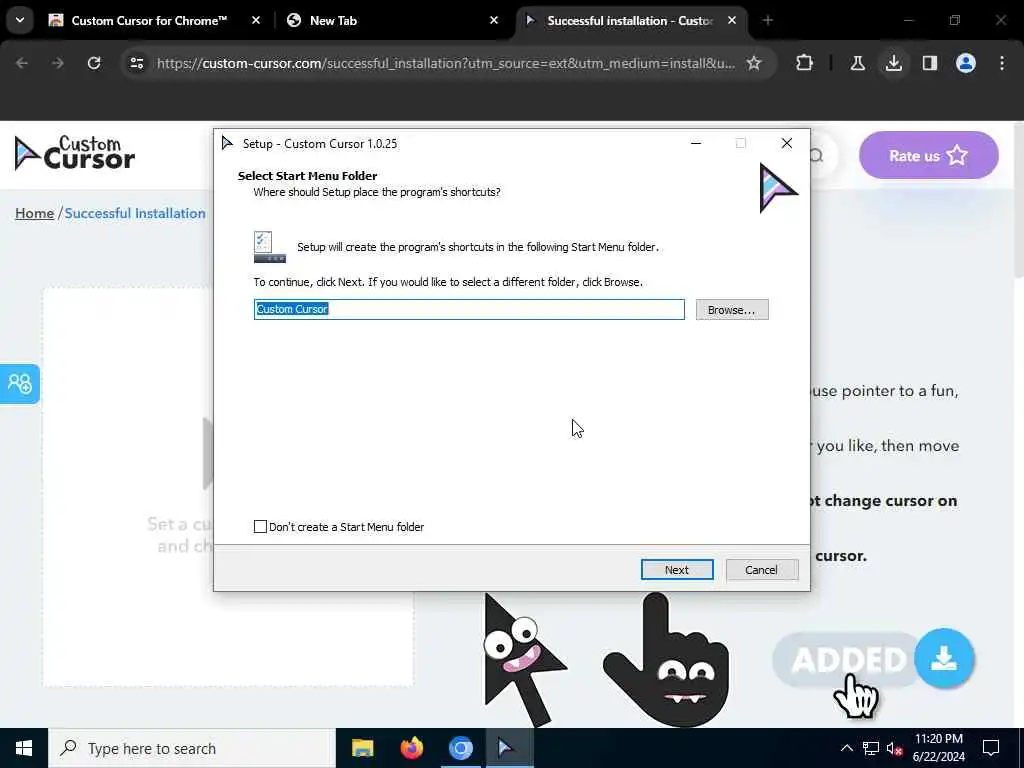This screenshot has width=1024, height=768.
Task: Open the Extensions puzzle icon
Action: [x=805, y=63]
